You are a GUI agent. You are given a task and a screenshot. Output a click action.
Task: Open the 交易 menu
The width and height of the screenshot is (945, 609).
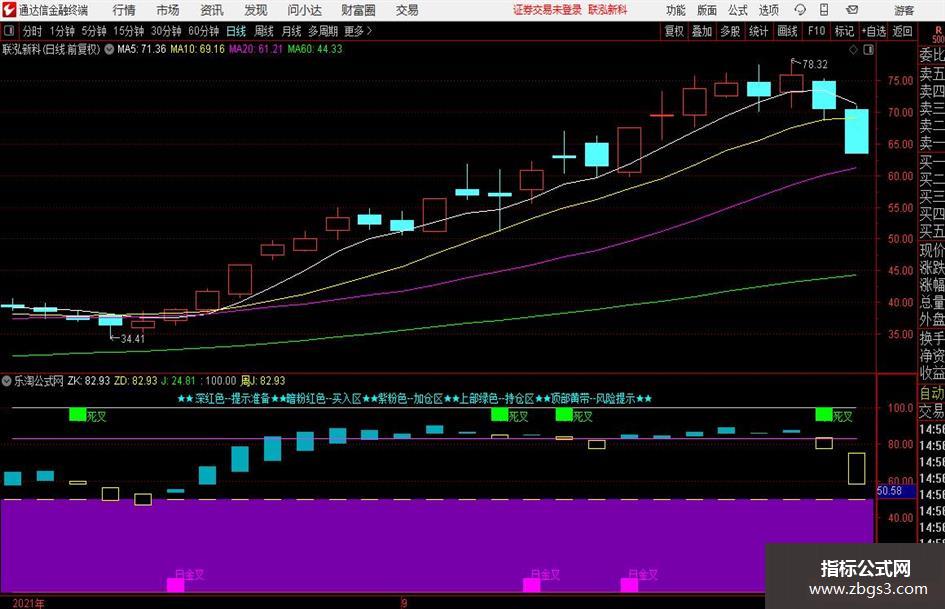[x=407, y=10]
